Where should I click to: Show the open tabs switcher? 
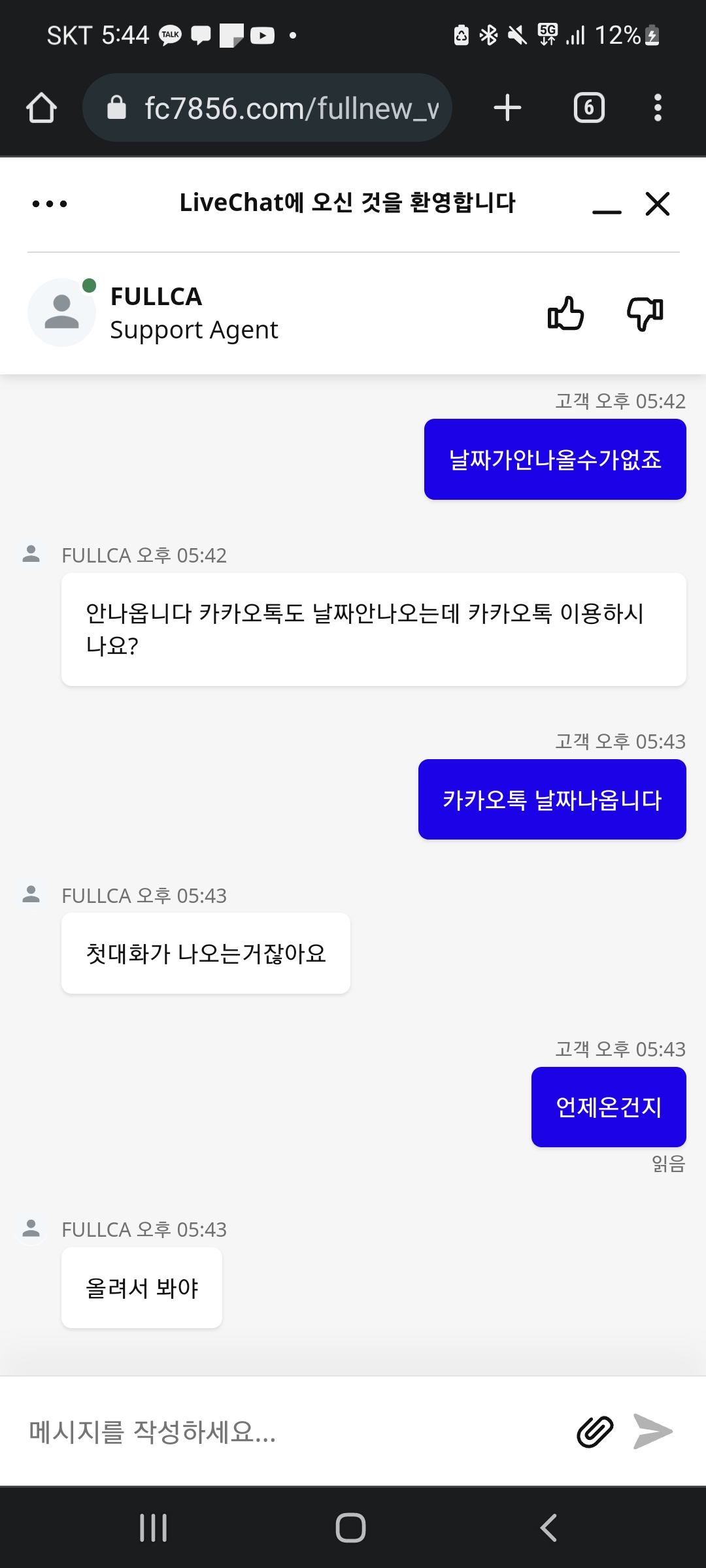click(x=589, y=108)
